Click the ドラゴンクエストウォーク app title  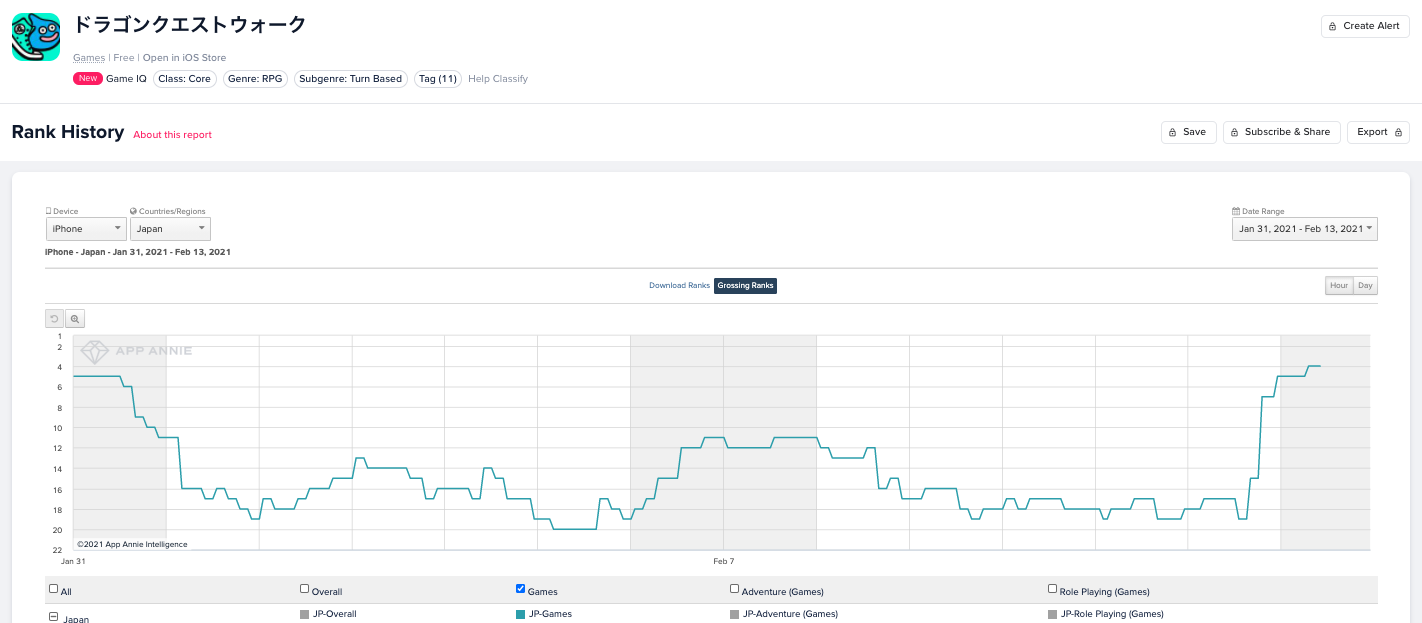pyautogui.click(x=190, y=25)
